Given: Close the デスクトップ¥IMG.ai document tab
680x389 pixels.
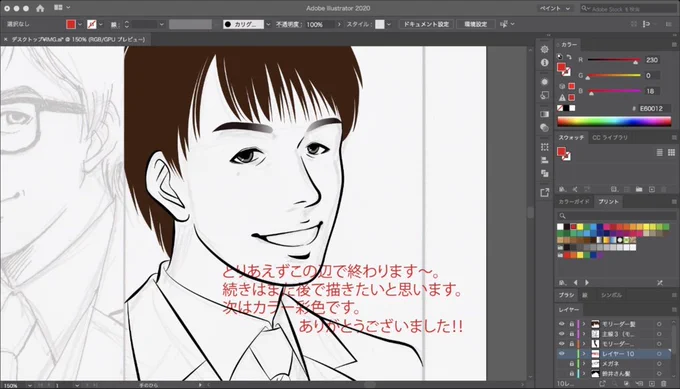Looking at the screenshot, I should pyautogui.click(x=6, y=39).
